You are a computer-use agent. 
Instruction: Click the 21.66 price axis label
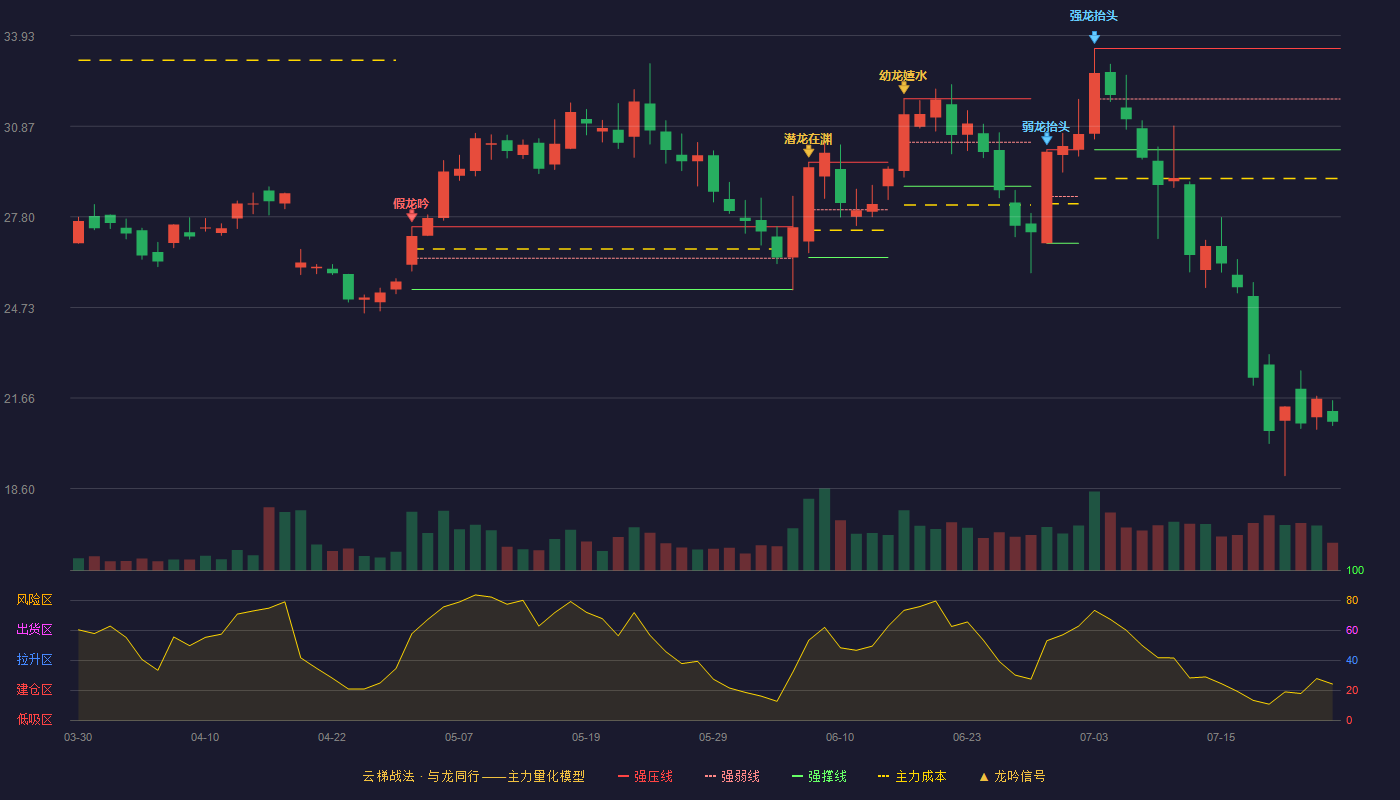pyautogui.click(x=19, y=399)
